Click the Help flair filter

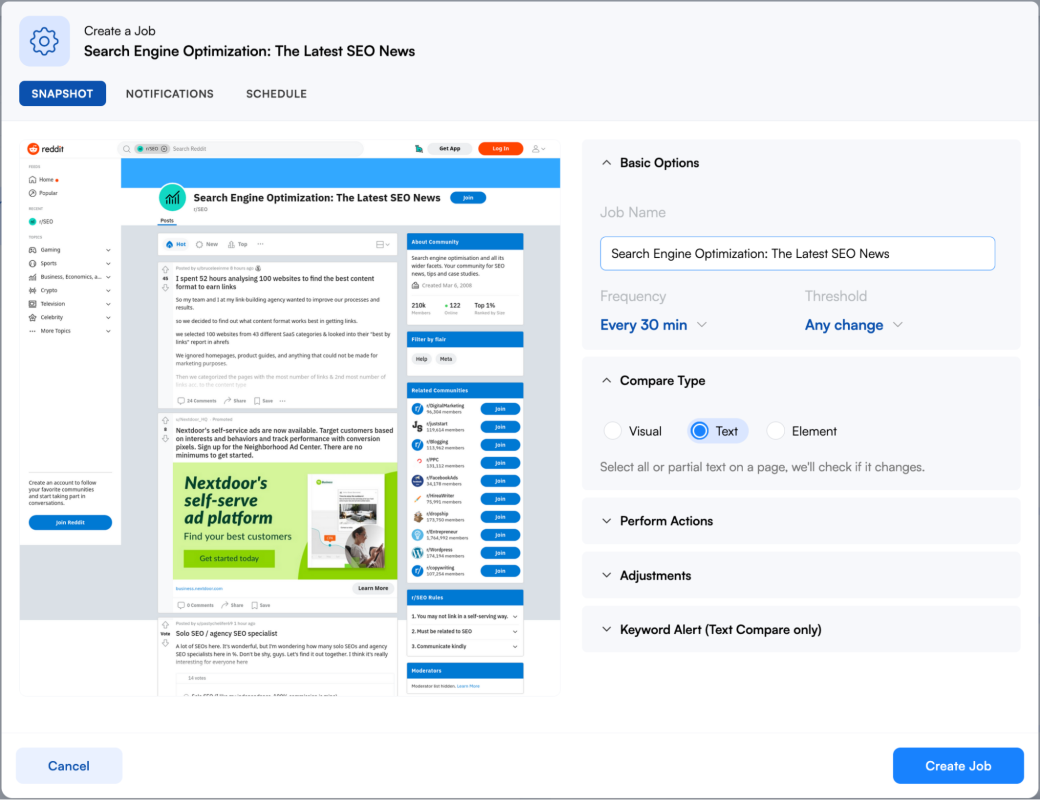pos(421,359)
